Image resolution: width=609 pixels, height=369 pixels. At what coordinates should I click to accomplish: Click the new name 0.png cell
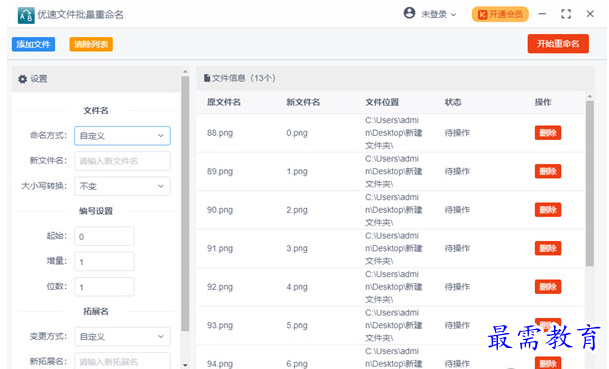pos(297,133)
